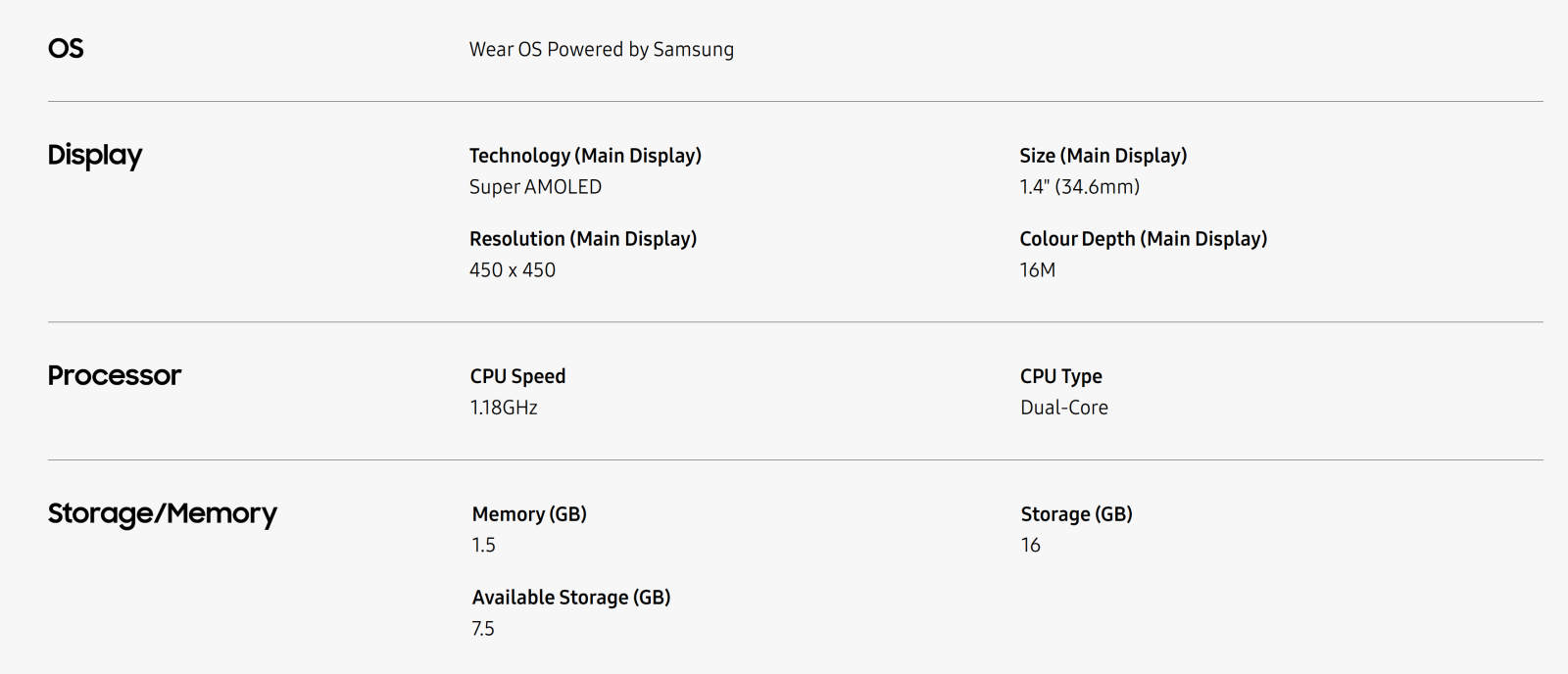This screenshot has height=674, width=1568.
Task: Click the Display section heading
Action: (x=95, y=155)
